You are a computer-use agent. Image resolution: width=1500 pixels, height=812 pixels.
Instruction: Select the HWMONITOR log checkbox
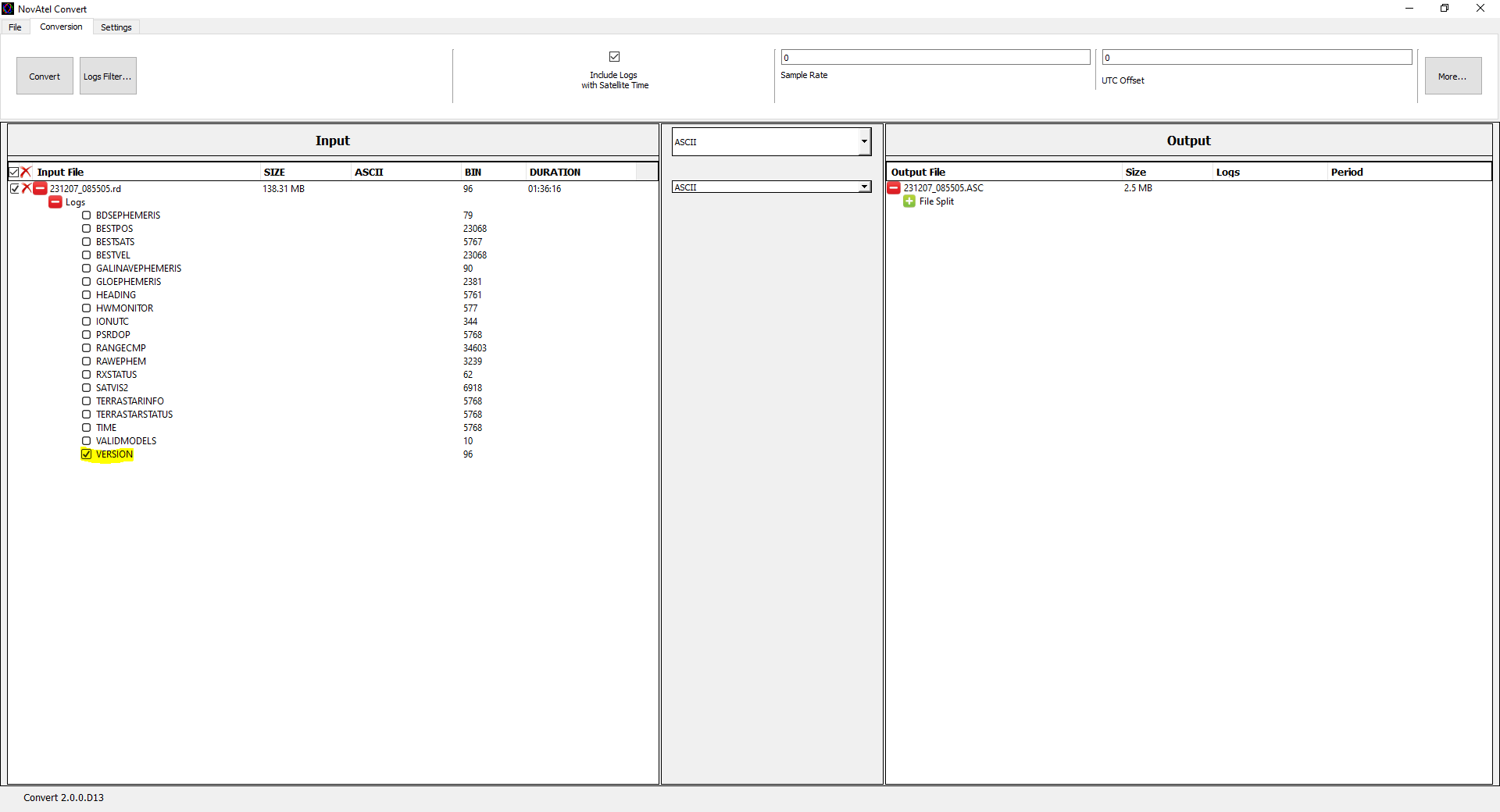pos(87,308)
